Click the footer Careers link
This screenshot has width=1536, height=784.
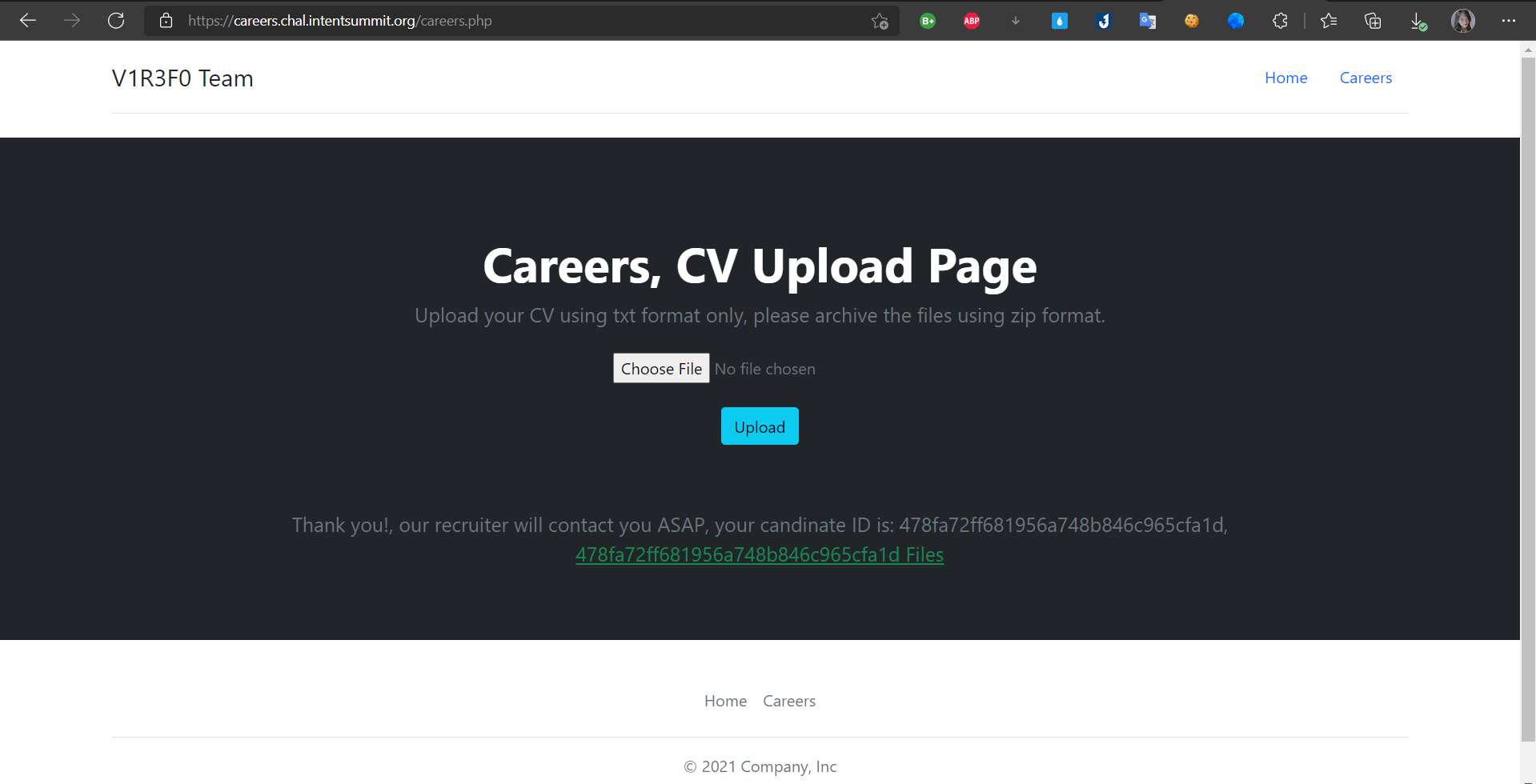coord(789,701)
